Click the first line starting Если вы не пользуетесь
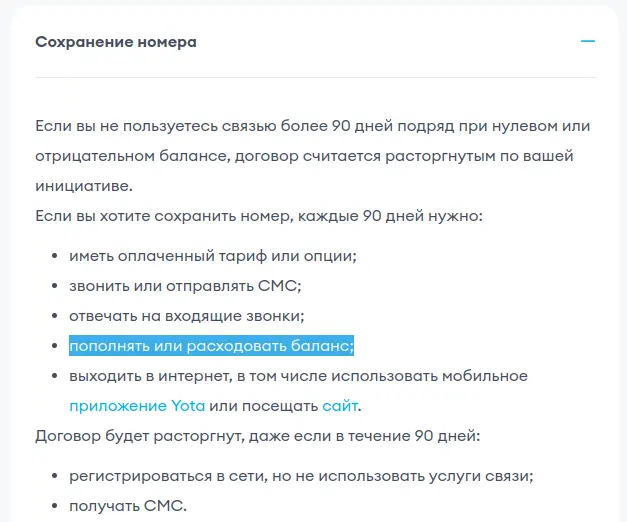The image size is (627, 522). click(312, 127)
